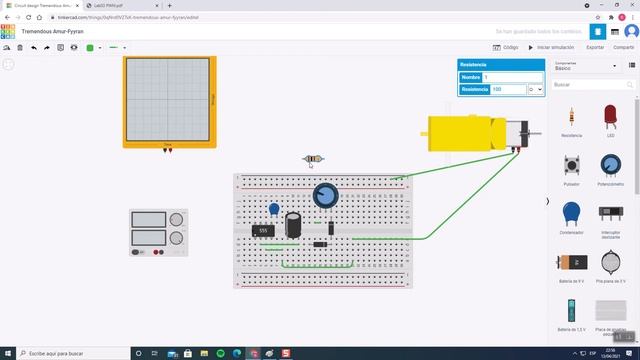
Task: Open the Windows notification center
Action: [629, 353]
